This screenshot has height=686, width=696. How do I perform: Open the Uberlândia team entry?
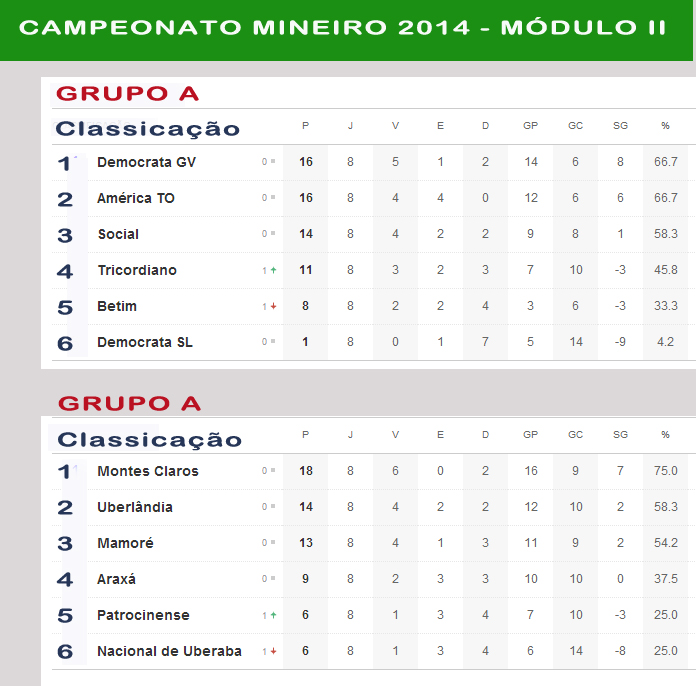[x=373, y=507]
